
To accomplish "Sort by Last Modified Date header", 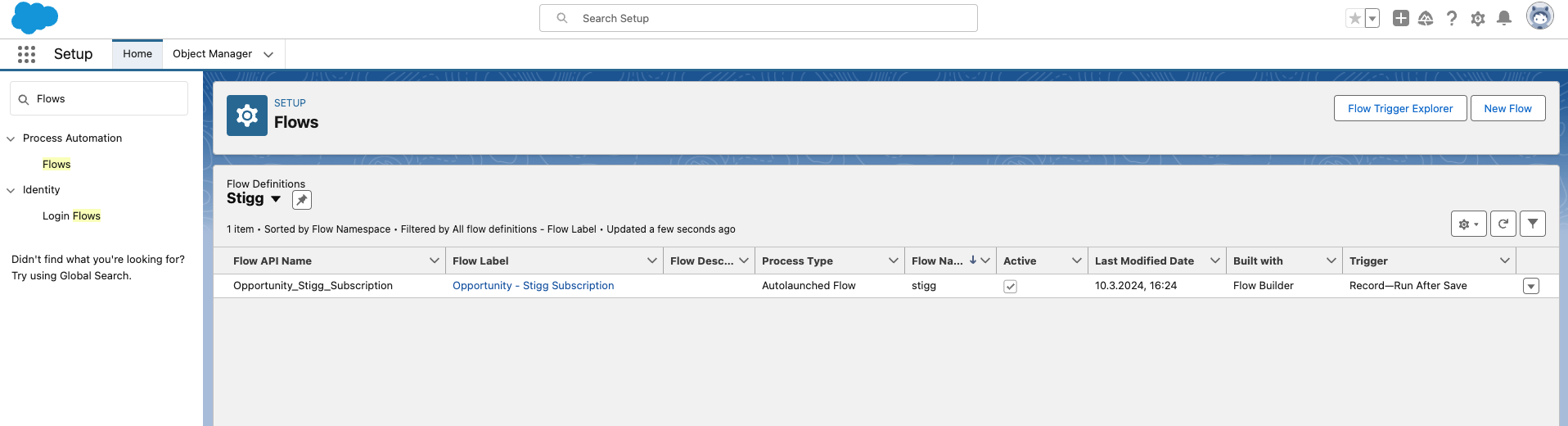I will pos(1144,261).
